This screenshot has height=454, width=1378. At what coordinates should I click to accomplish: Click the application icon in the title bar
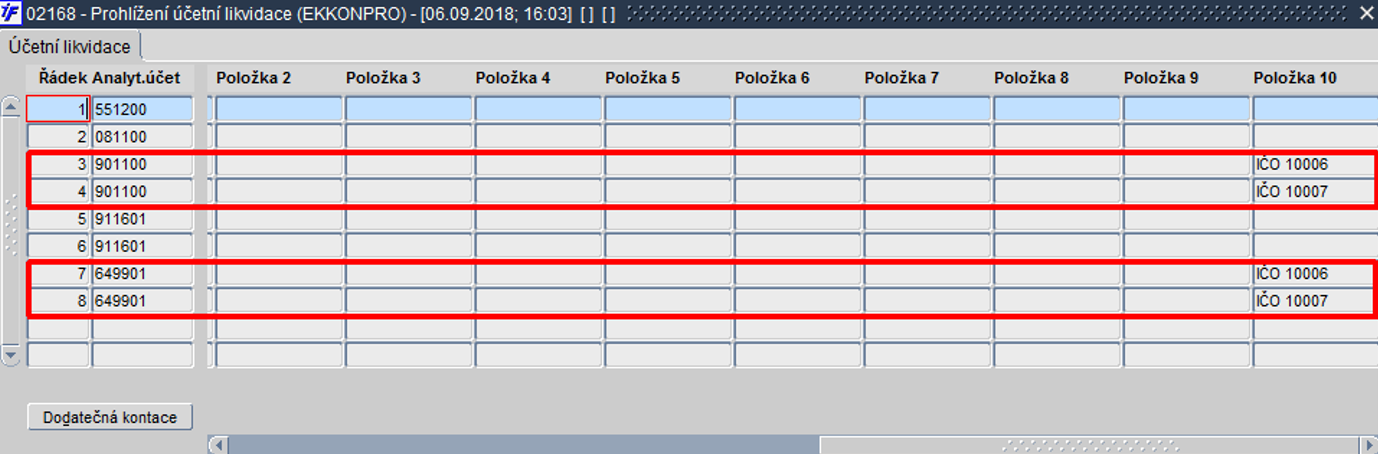pyautogui.click(x=12, y=14)
